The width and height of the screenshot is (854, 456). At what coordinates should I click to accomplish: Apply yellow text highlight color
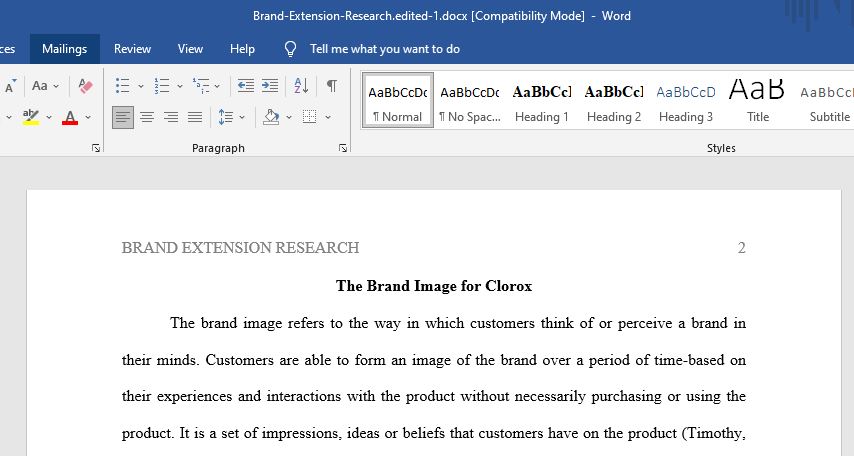point(31,117)
